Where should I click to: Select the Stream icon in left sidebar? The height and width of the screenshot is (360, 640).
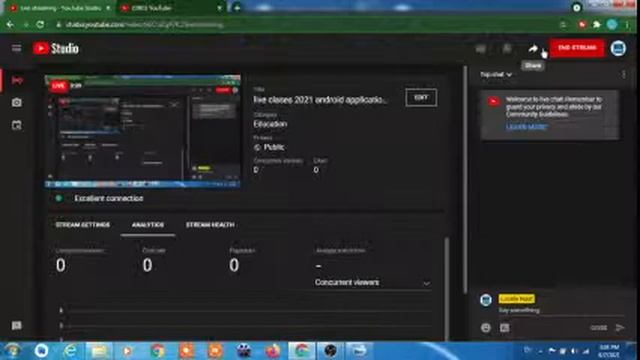coord(17,80)
